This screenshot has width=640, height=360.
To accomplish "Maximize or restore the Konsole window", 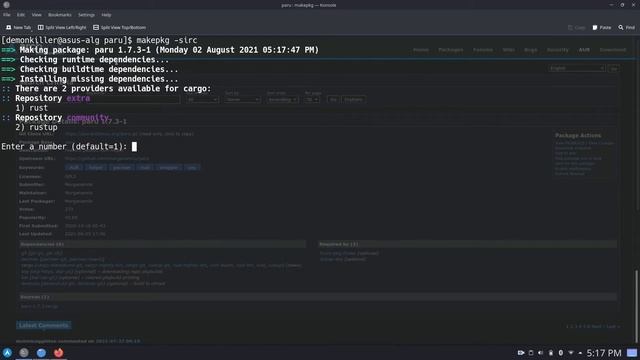I will [x=622, y=5].
